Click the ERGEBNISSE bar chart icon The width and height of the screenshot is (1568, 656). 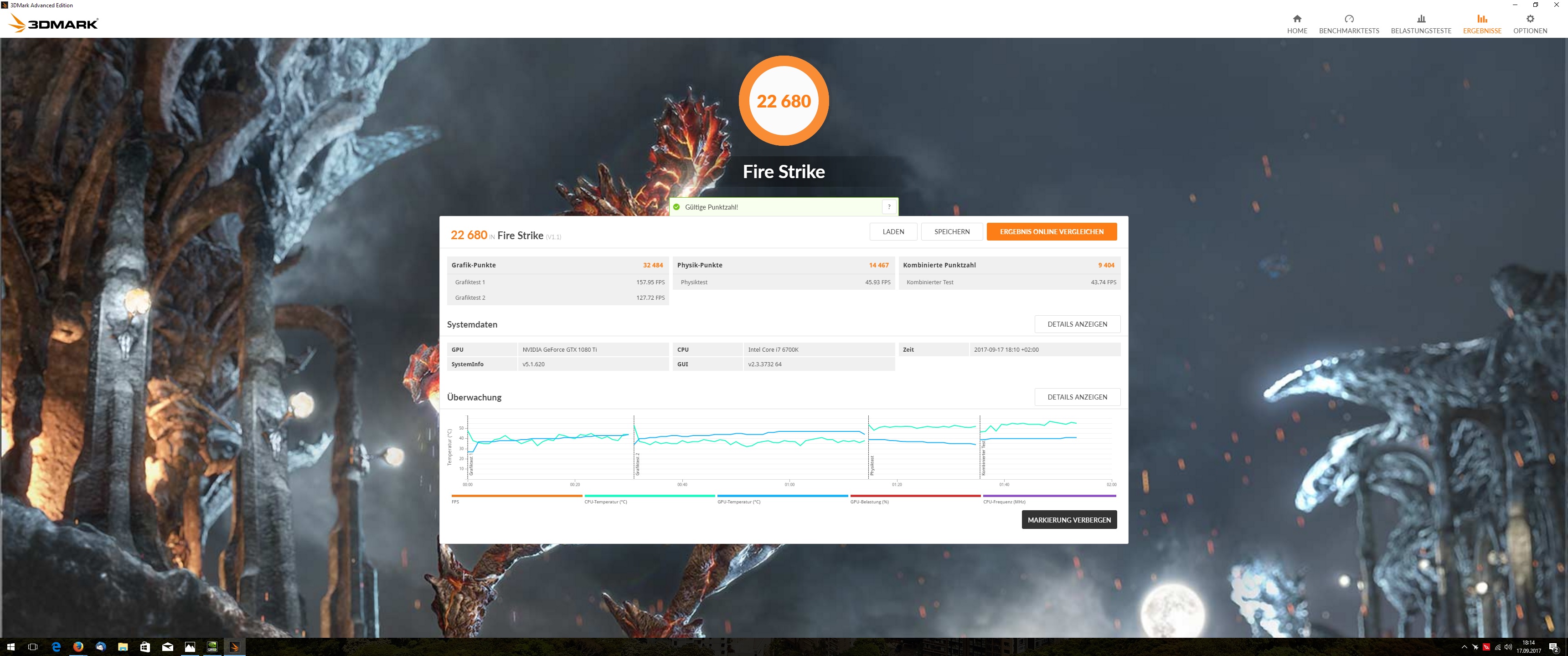pos(1481,19)
